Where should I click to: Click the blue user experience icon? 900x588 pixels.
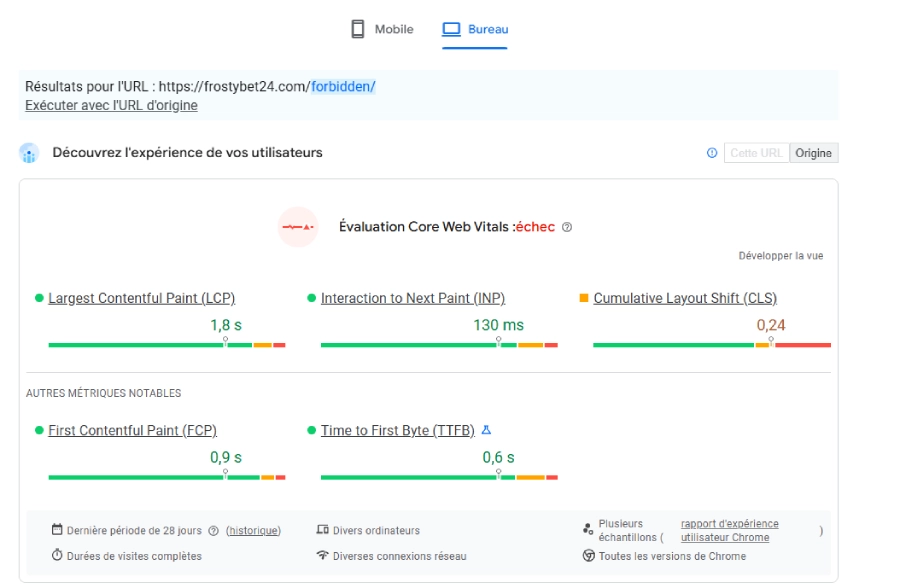(x=29, y=153)
